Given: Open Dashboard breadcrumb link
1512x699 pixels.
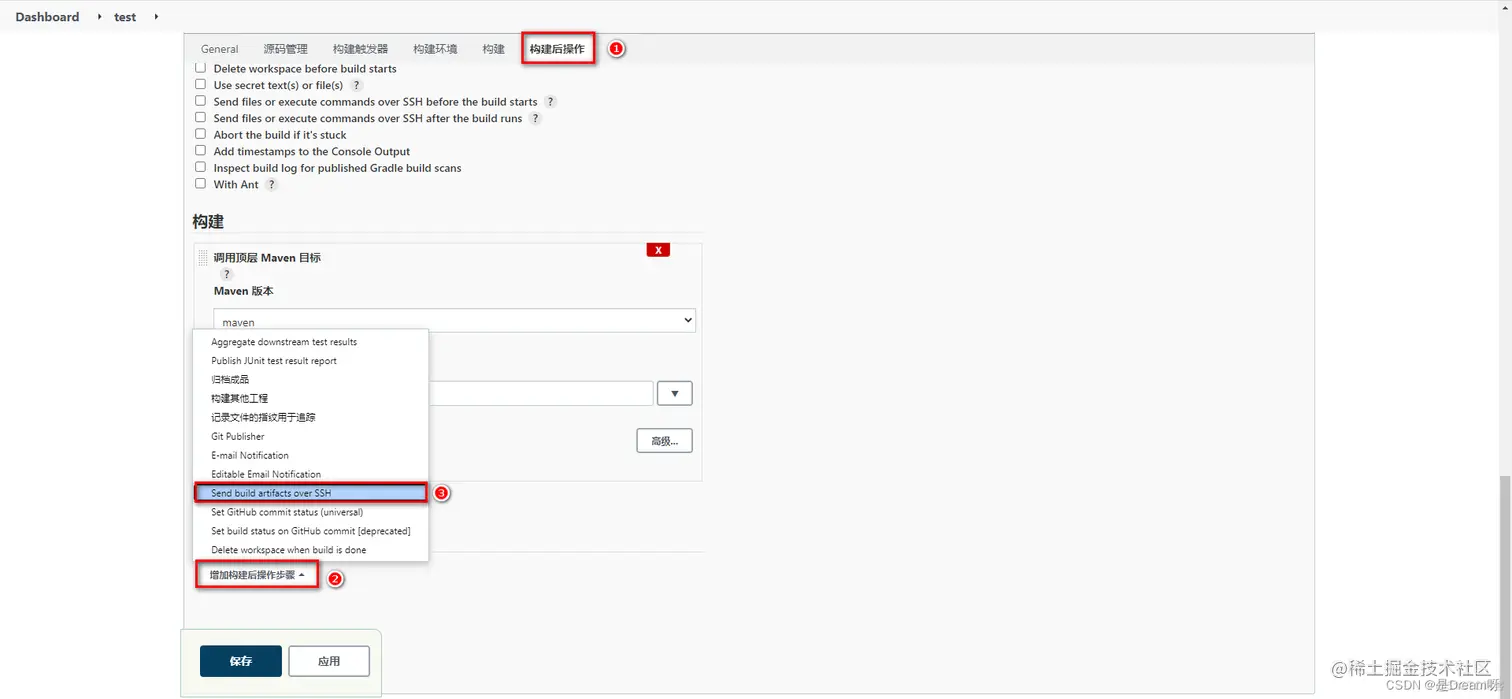Looking at the screenshot, I should coord(47,17).
